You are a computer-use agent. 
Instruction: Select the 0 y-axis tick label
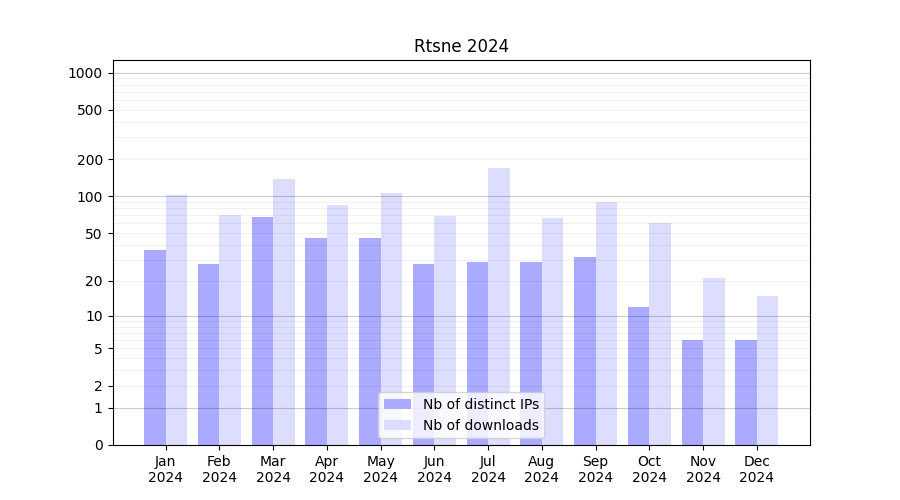click(x=98, y=445)
